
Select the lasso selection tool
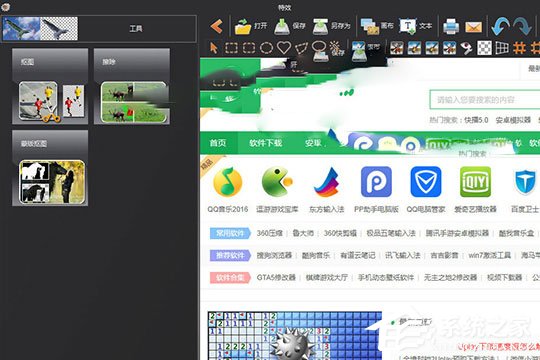coord(319,47)
